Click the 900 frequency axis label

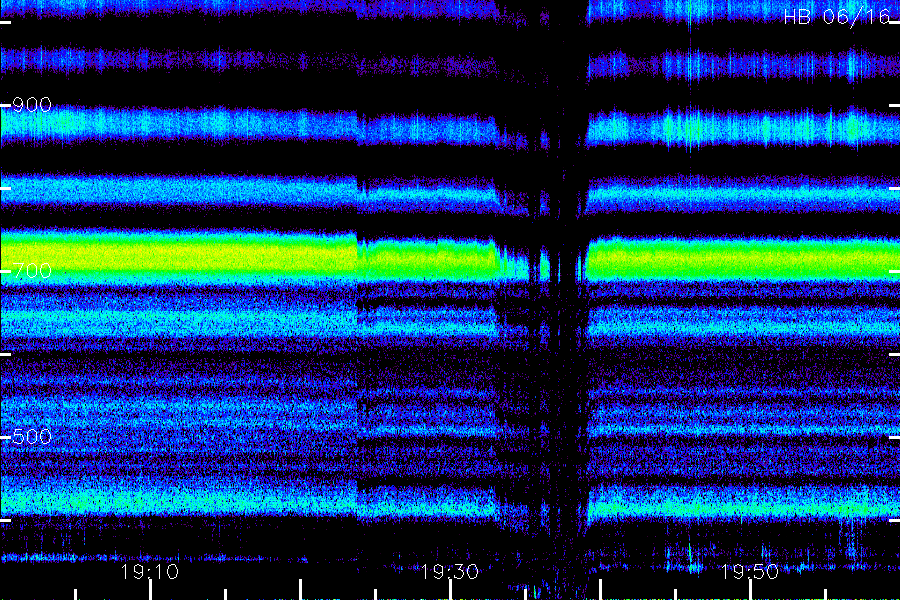pos(32,105)
